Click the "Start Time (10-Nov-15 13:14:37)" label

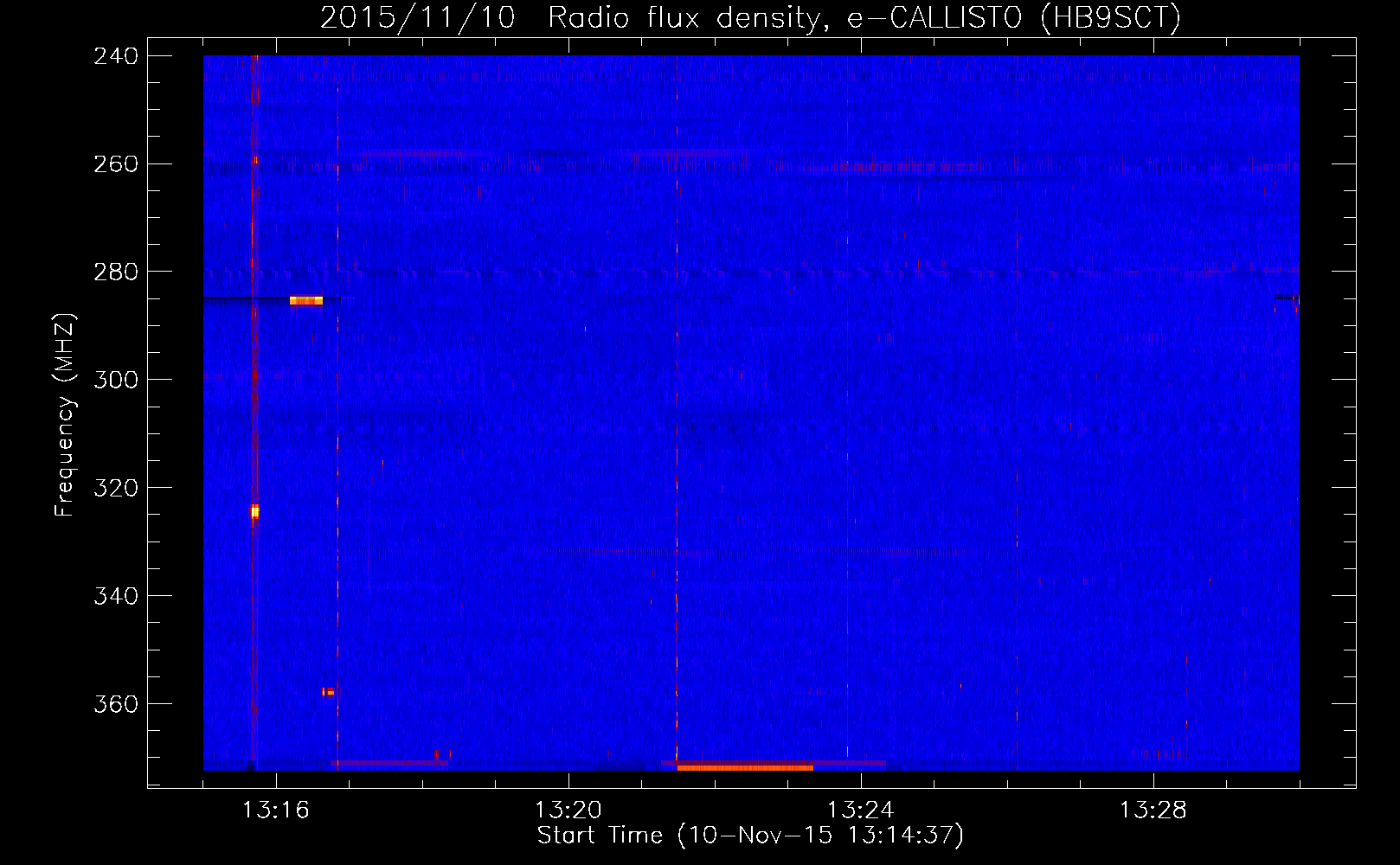tap(750, 836)
